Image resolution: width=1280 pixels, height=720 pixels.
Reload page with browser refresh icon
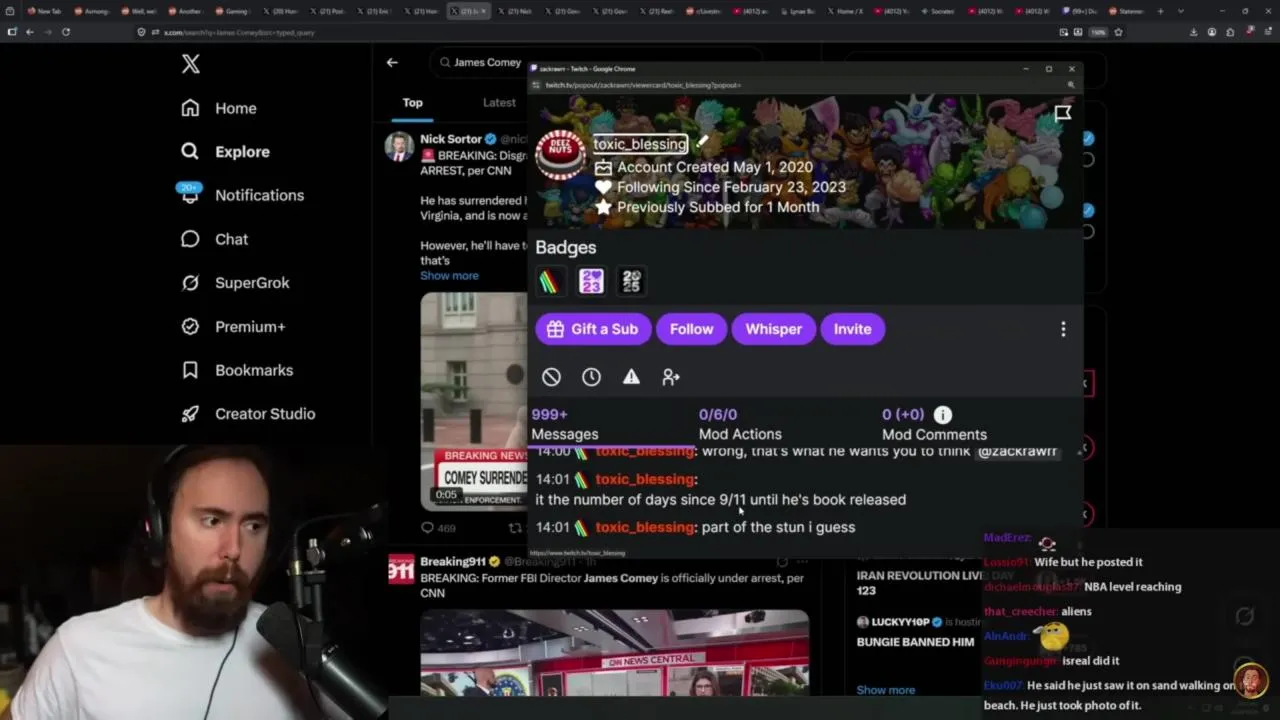point(66,32)
